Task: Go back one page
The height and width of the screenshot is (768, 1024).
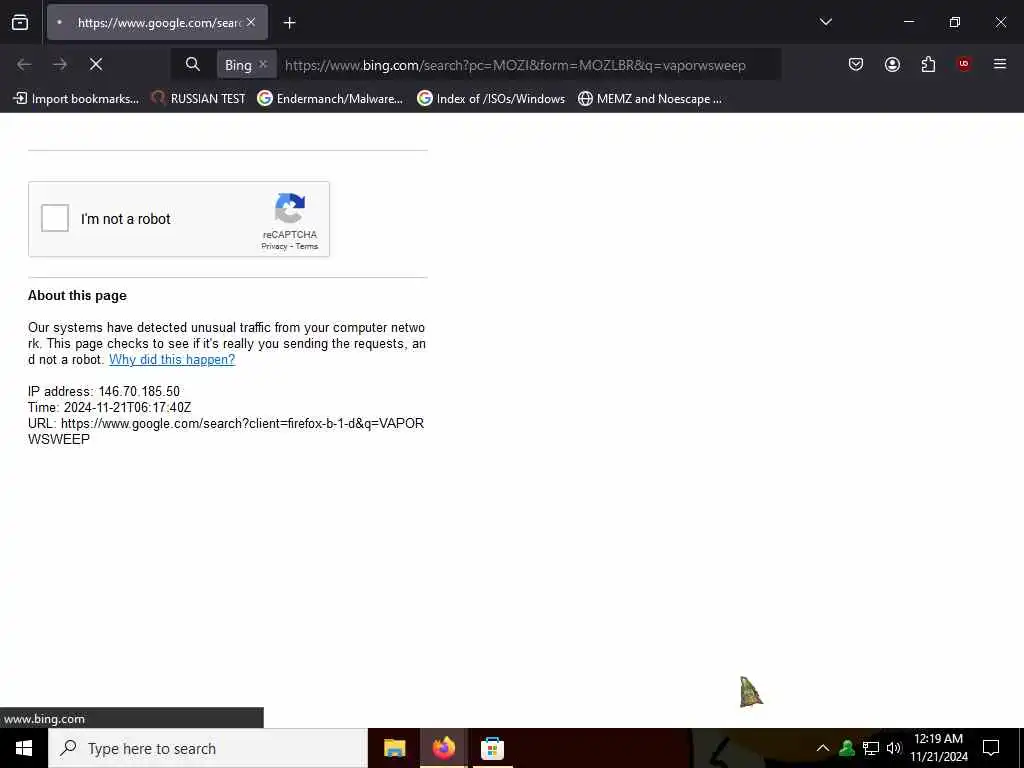Action: pyautogui.click(x=24, y=65)
